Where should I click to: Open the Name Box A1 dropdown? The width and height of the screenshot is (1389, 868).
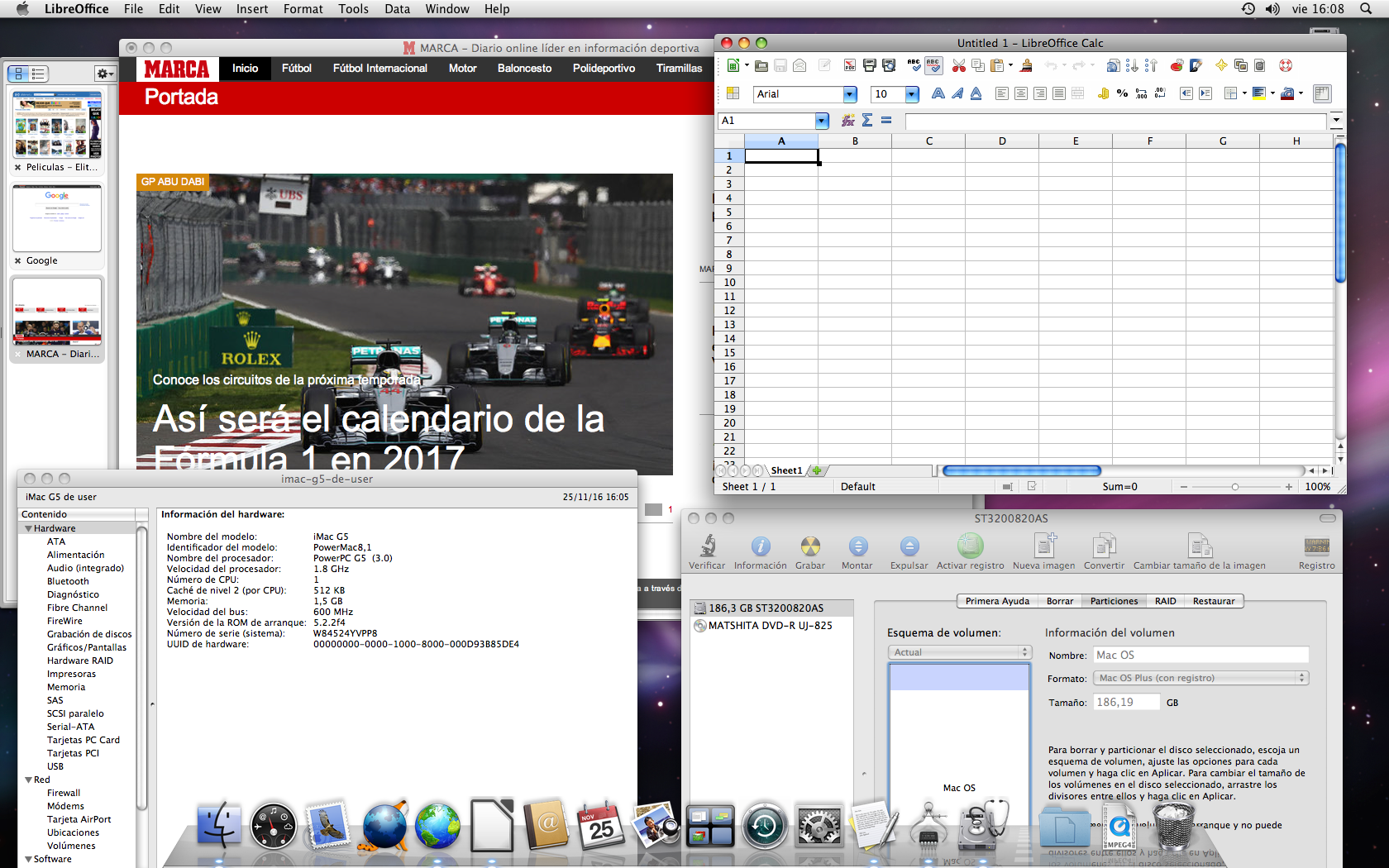click(822, 121)
